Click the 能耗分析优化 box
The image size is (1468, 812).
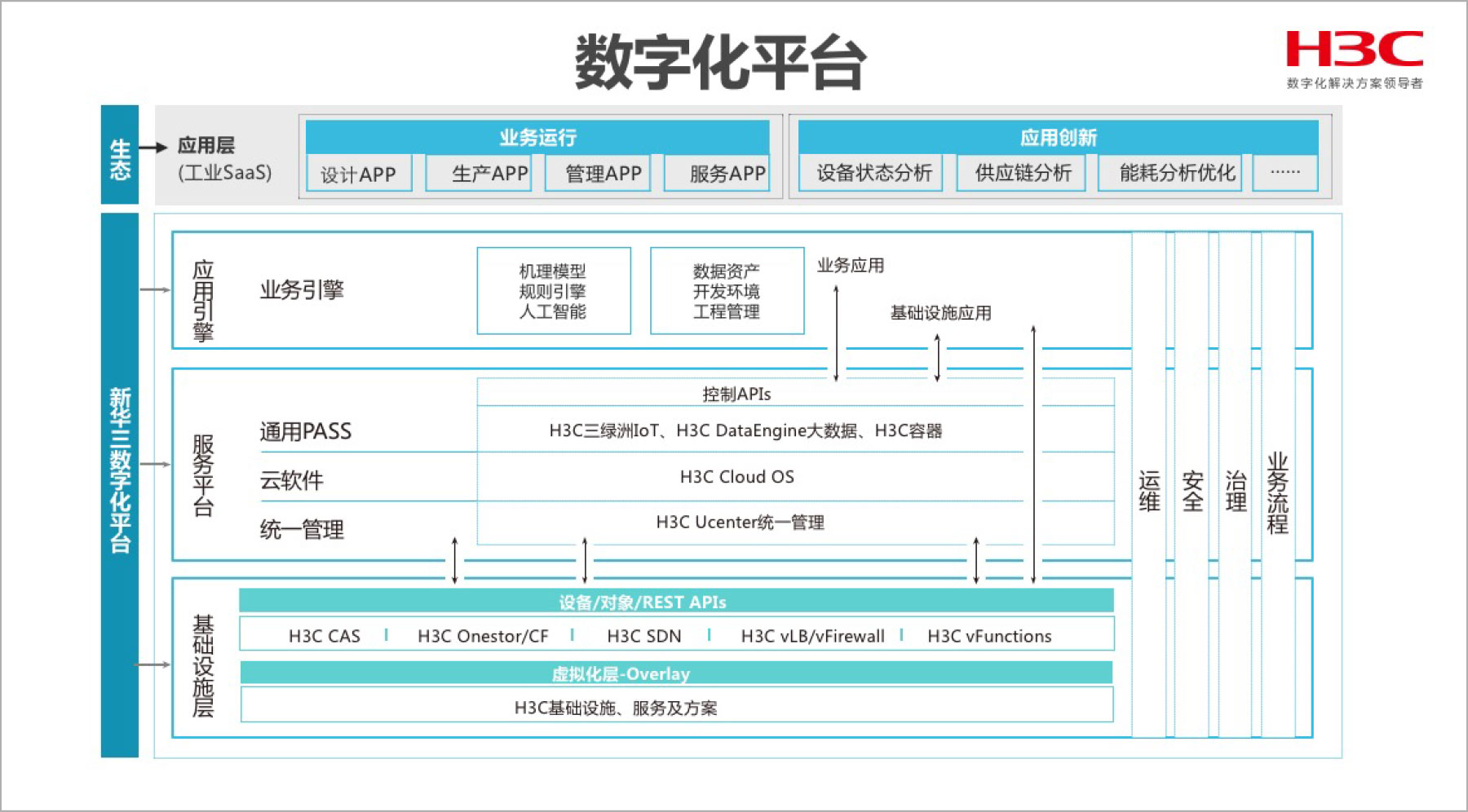pyautogui.click(x=1170, y=173)
